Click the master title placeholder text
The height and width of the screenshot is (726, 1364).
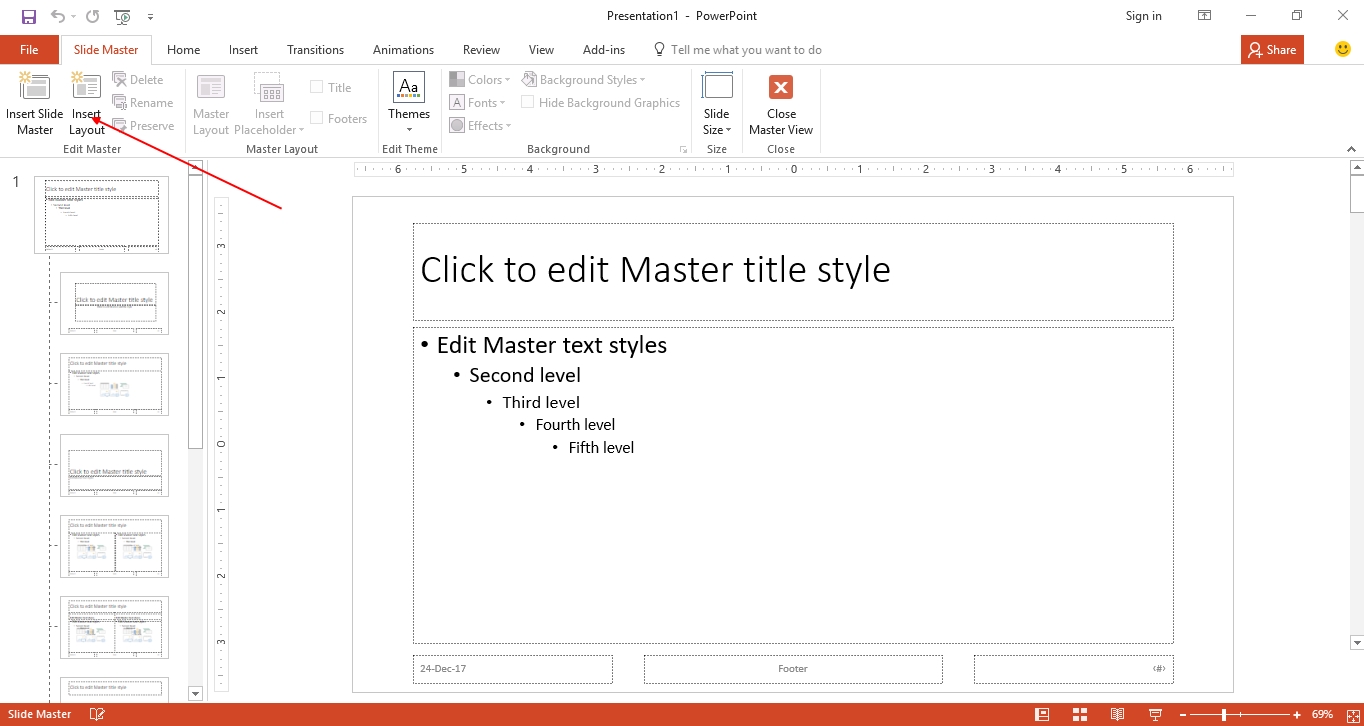pos(655,270)
